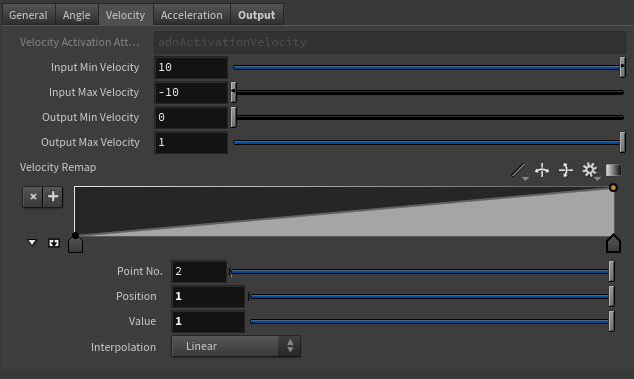Click the Output Min Velocity value field

pos(191,117)
